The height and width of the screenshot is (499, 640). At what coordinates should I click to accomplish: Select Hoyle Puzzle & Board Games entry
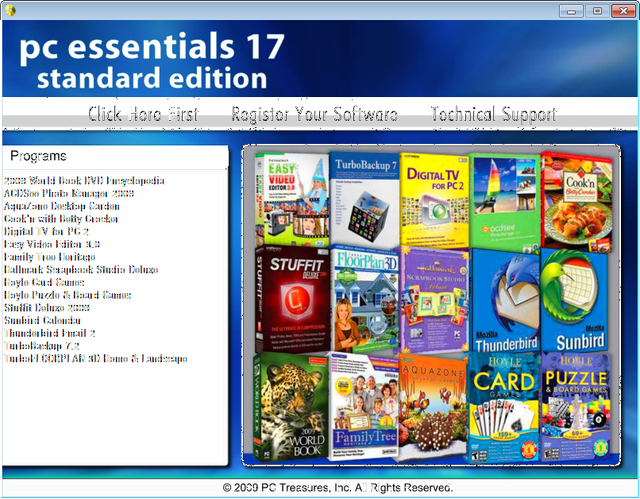click(x=67, y=295)
